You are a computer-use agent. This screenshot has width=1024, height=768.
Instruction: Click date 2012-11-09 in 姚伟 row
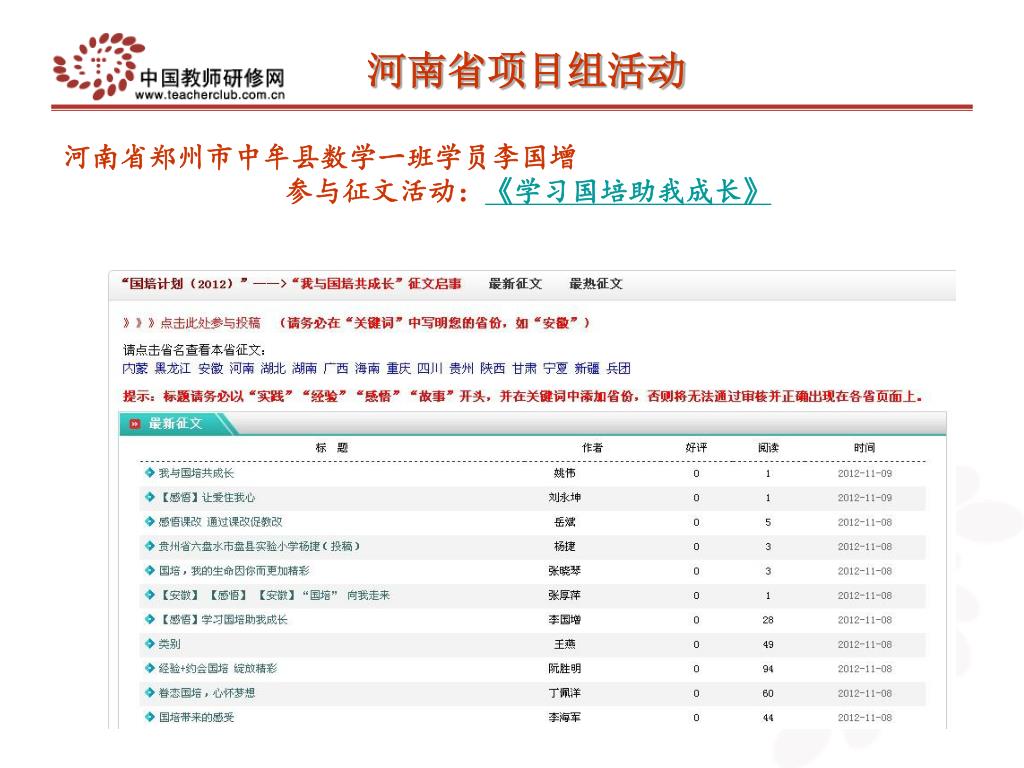tap(865, 473)
